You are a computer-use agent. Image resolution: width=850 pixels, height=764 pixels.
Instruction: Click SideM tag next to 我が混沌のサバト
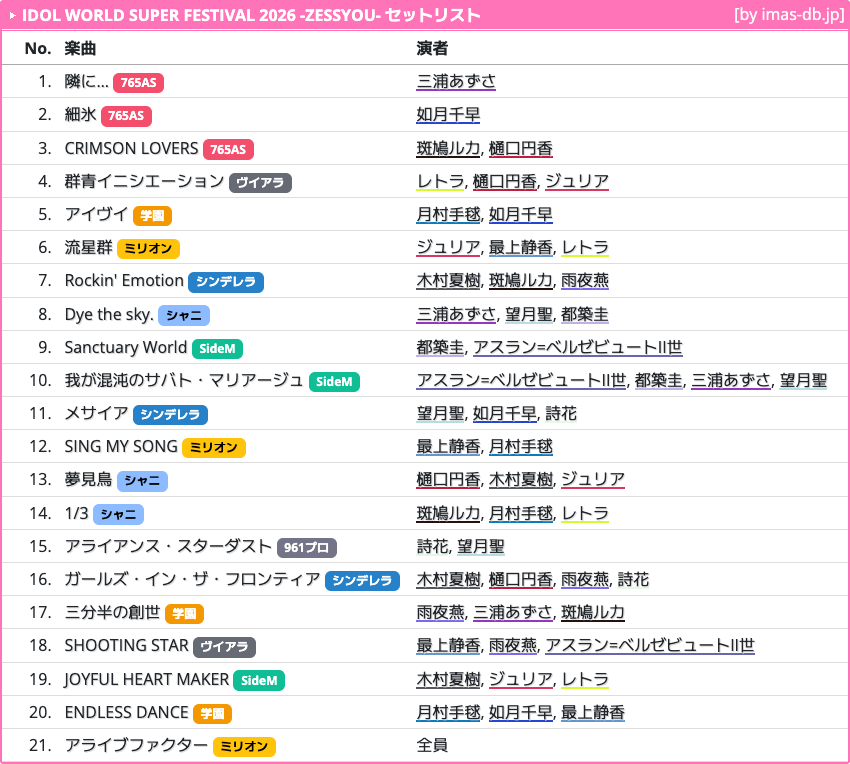[x=334, y=381]
